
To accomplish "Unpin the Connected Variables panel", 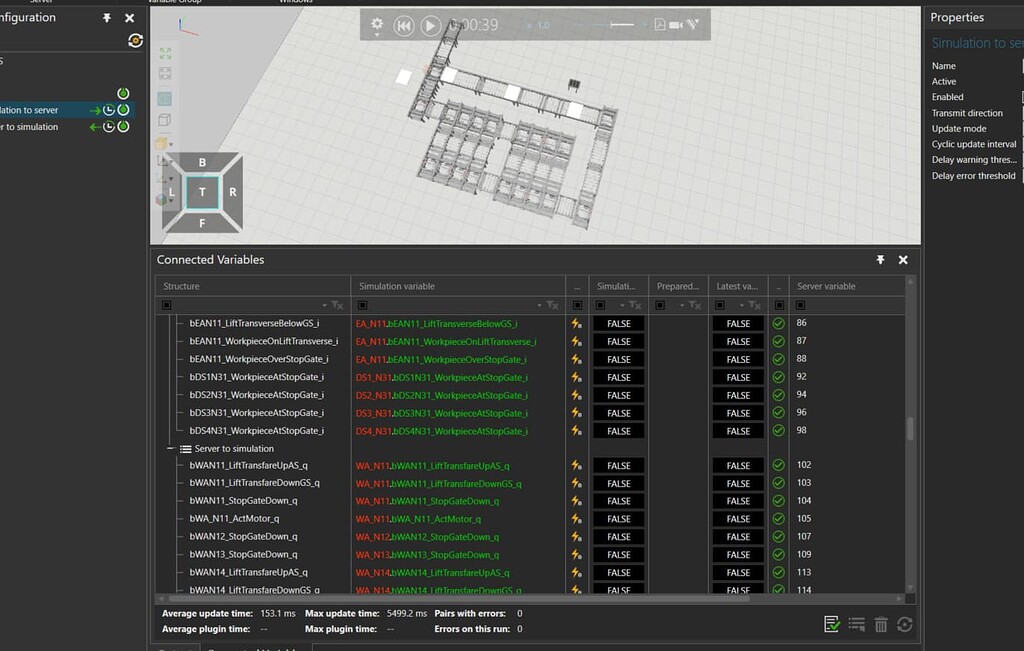I will (x=880, y=259).
